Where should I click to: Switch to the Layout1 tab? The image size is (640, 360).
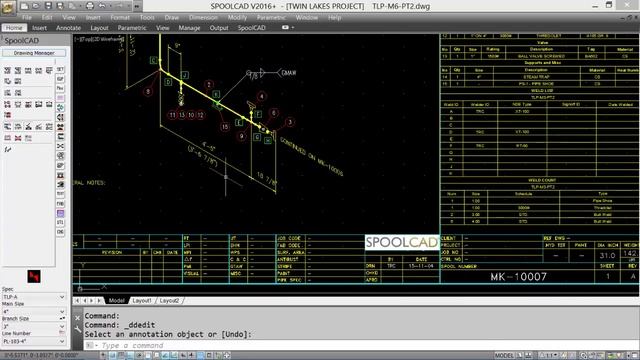pos(142,300)
